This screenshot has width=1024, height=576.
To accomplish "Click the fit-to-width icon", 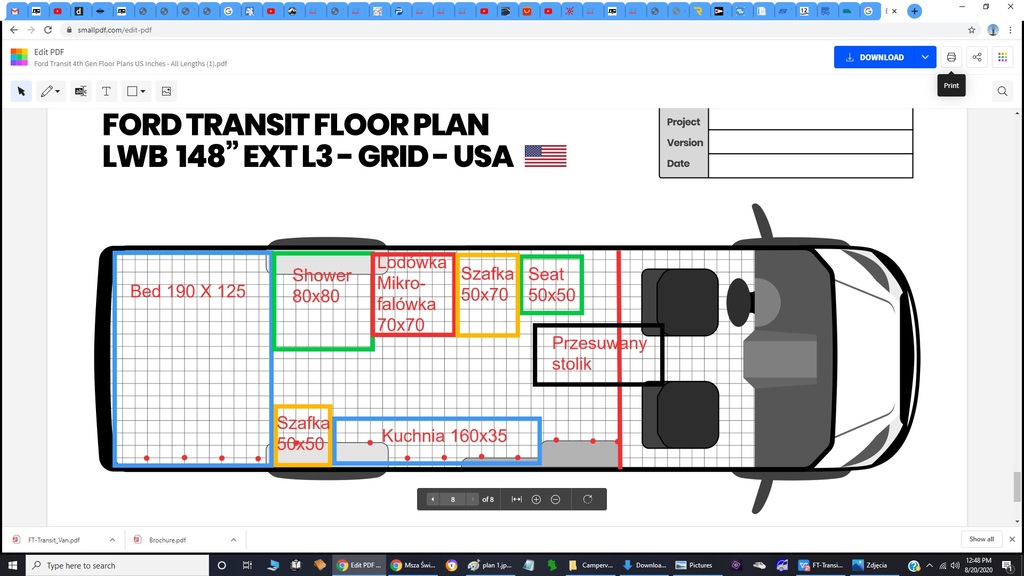I will coord(517,500).
